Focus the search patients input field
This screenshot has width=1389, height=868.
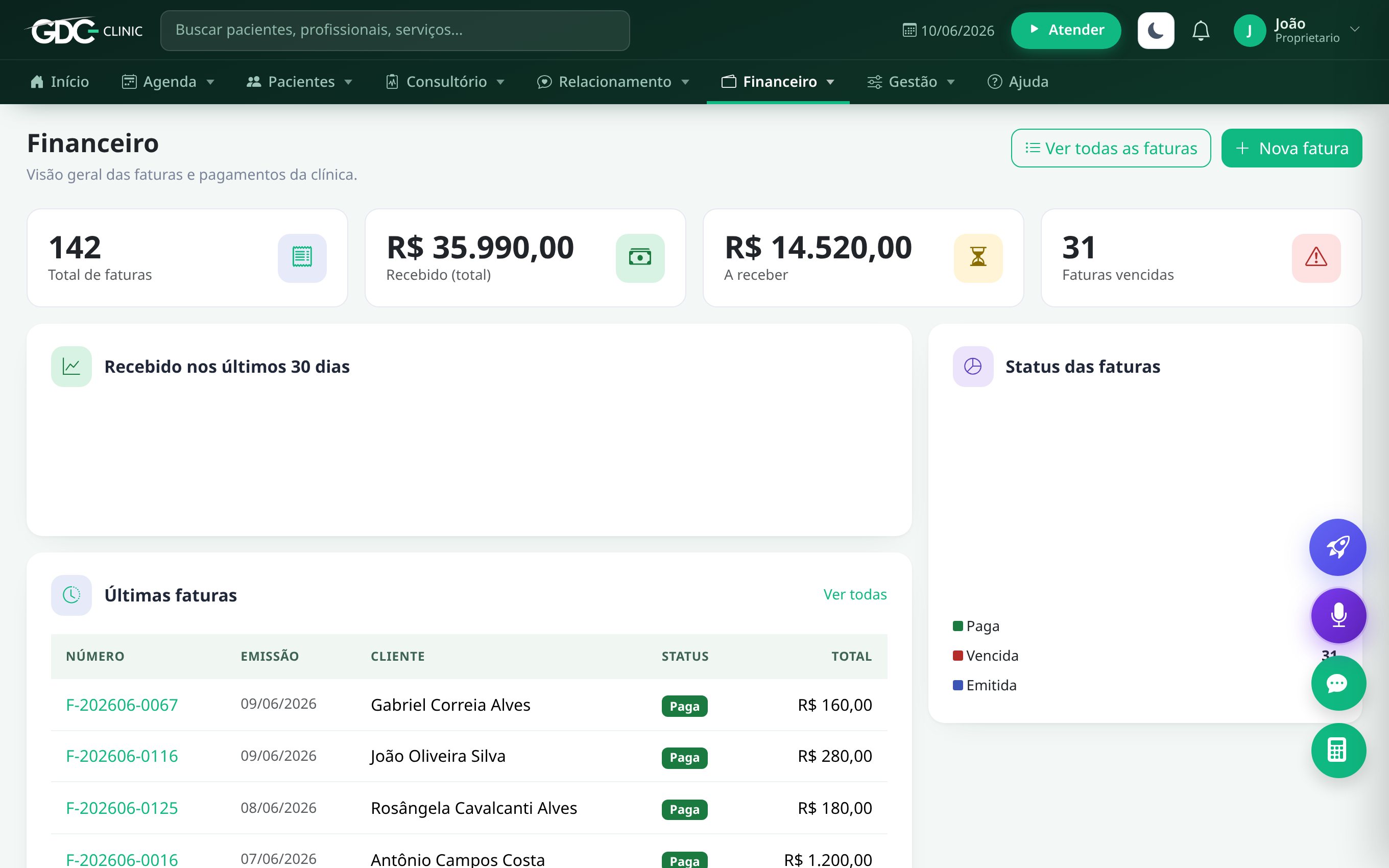coord(395,30)
